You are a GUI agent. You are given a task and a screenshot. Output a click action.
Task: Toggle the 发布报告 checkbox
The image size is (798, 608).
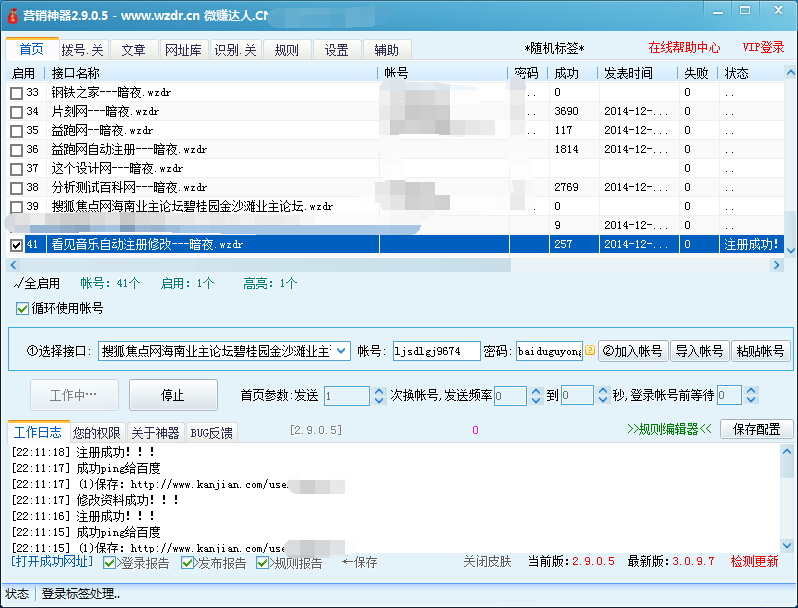click(188, 563)
